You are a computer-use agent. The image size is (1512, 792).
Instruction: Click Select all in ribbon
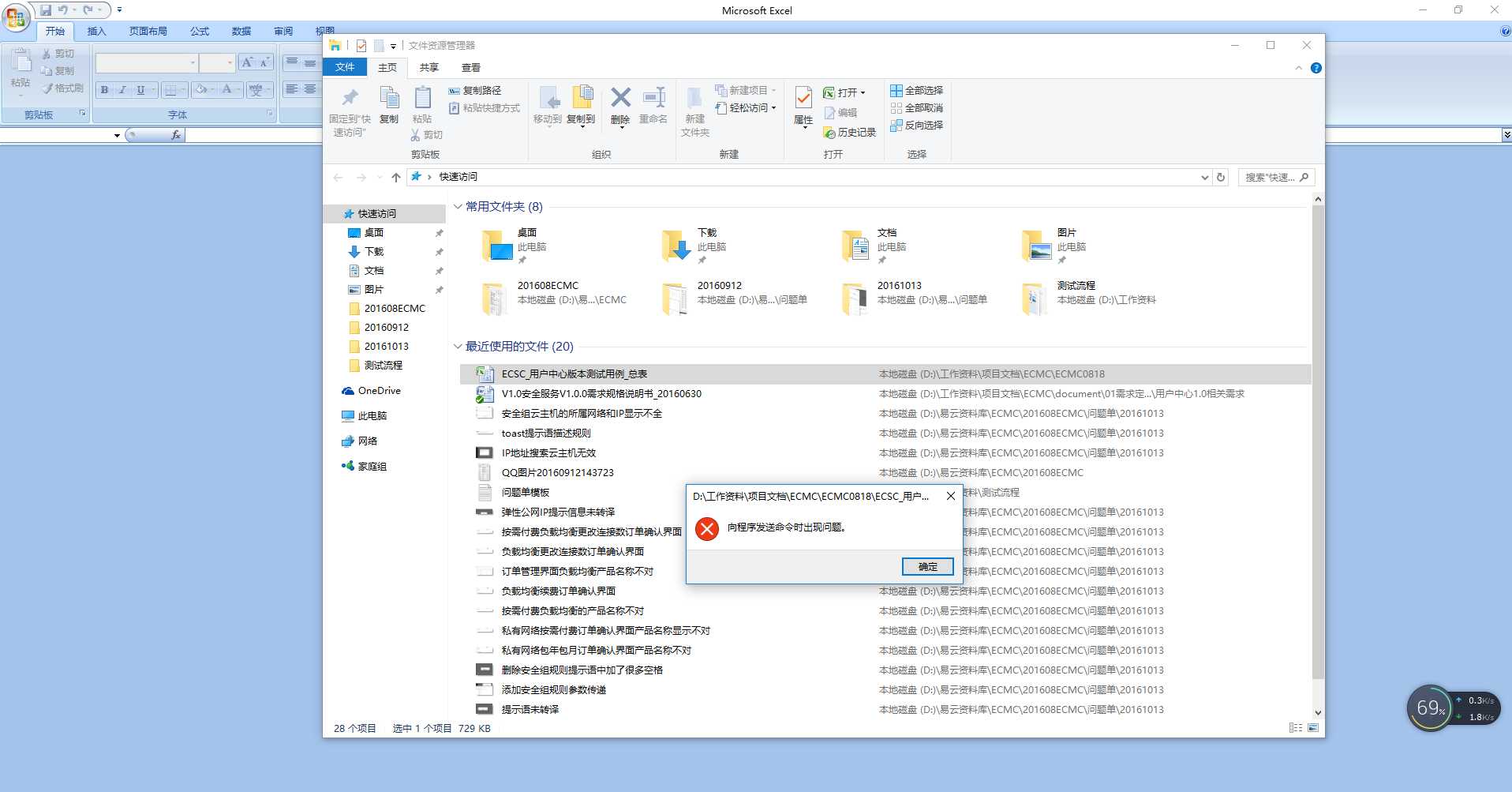click(x=916, y=91)
